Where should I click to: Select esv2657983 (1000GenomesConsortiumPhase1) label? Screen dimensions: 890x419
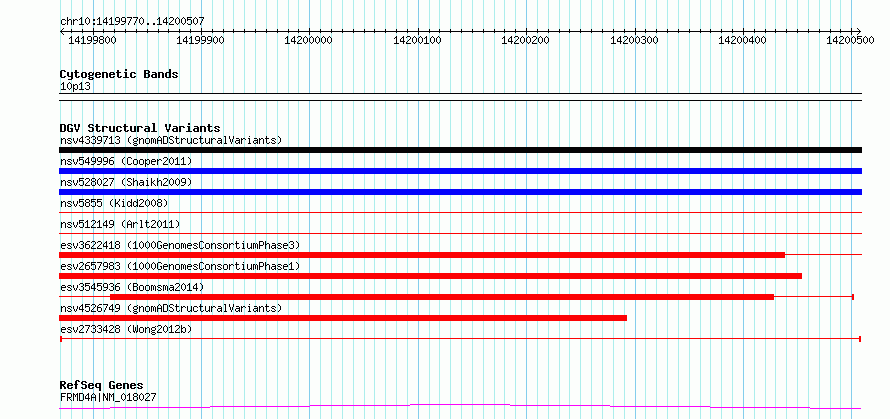pos(180,266)
